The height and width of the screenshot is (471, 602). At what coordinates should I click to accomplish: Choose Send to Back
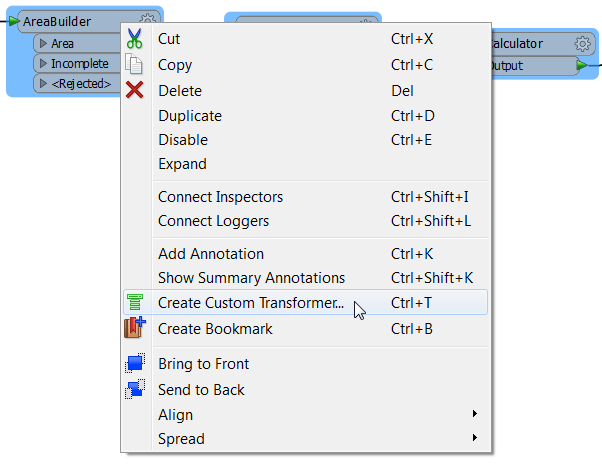click(x=306, y=390)
